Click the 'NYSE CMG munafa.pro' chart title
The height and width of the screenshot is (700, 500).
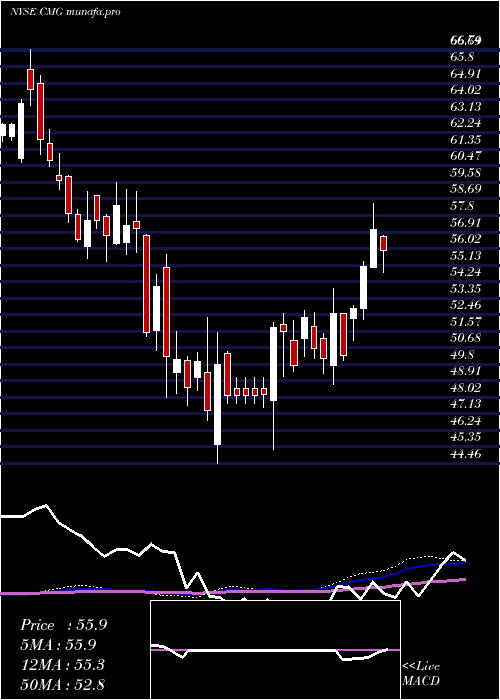[65, 12]
